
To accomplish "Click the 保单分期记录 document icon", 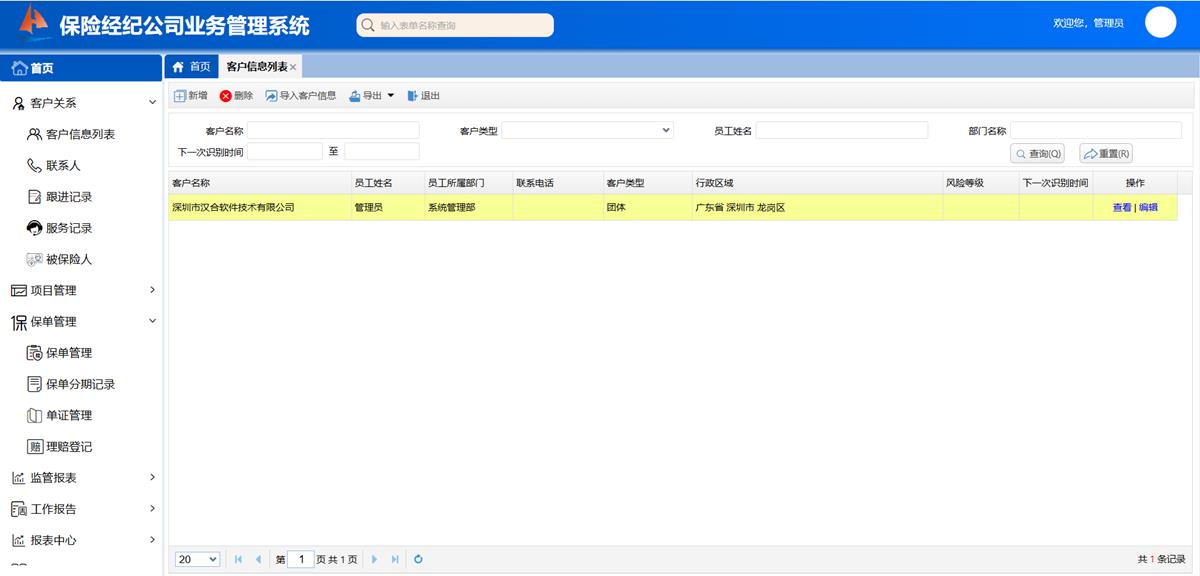I will [x=35, y=384].
